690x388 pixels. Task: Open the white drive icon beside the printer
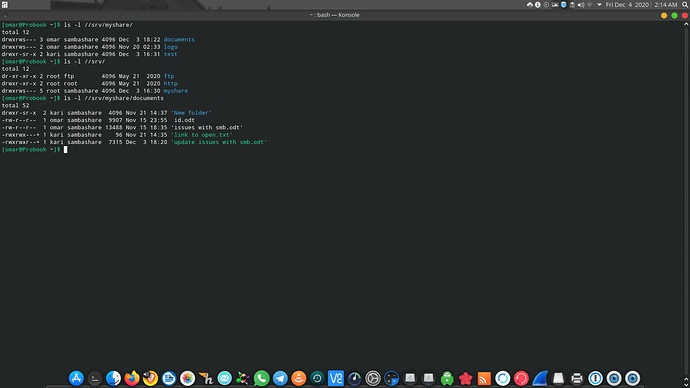point(558,378)
